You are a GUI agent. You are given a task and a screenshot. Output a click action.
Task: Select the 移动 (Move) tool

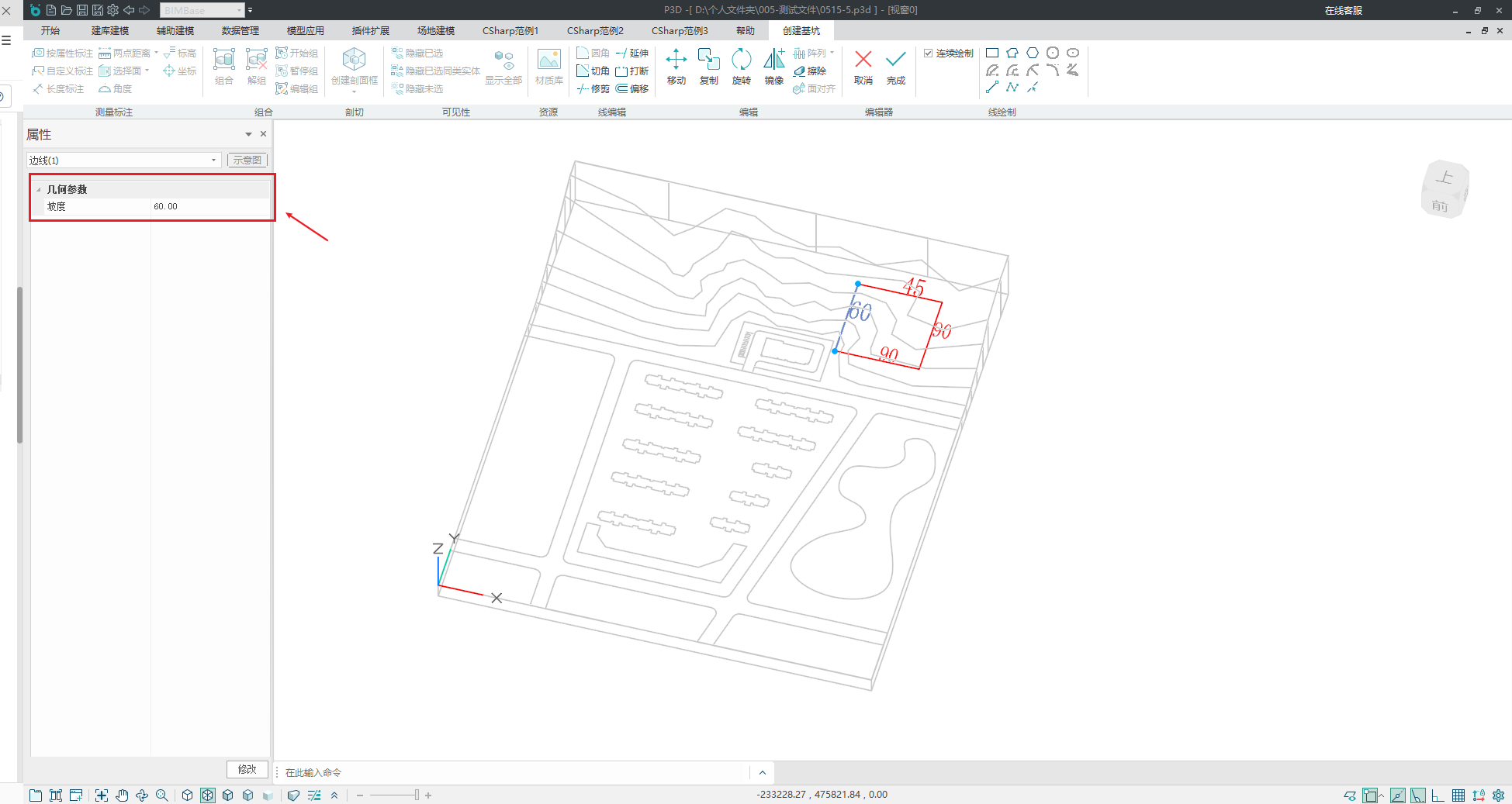pos(676,66)
